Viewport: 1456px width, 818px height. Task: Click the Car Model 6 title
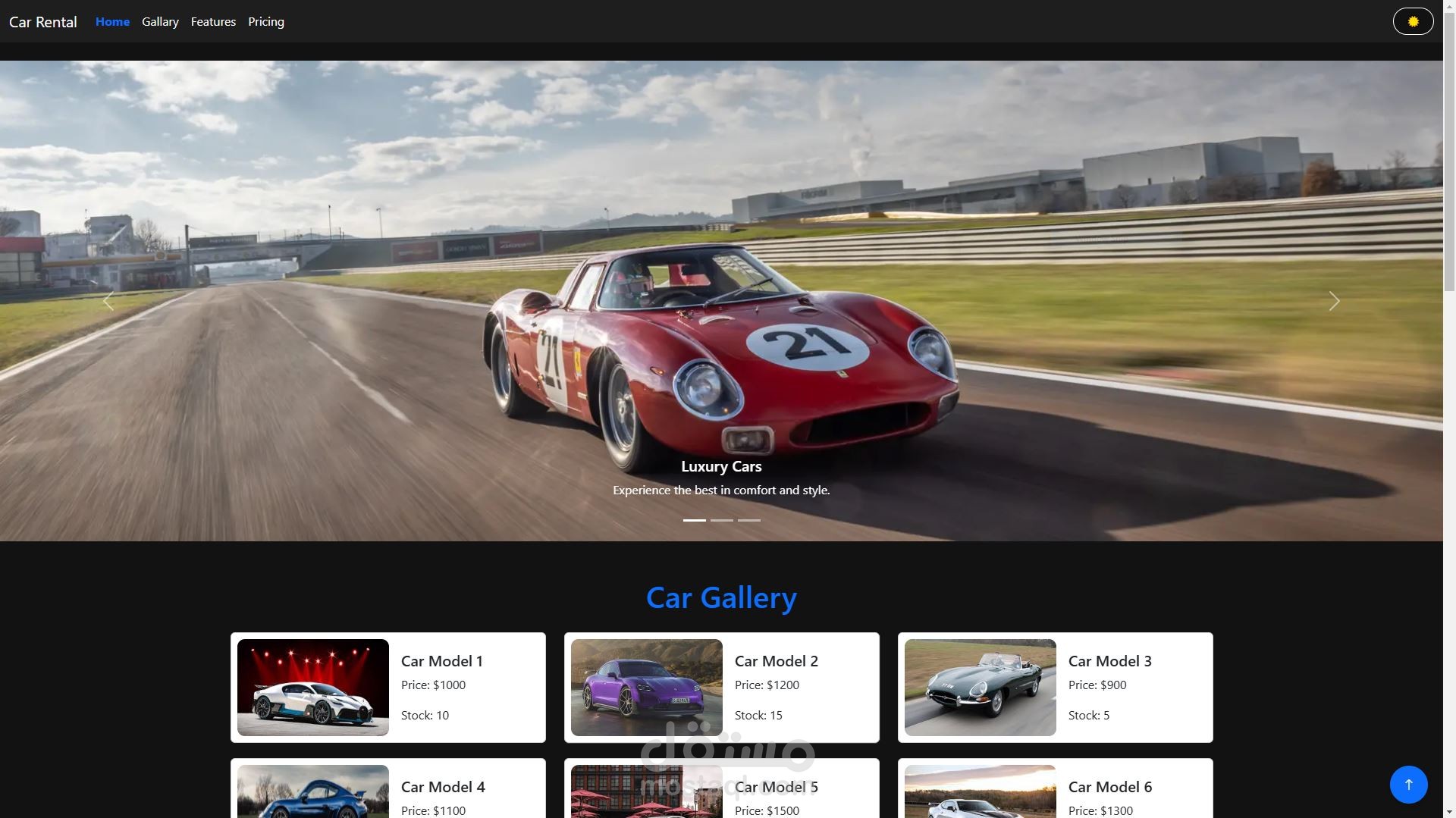pos(1110,787)
